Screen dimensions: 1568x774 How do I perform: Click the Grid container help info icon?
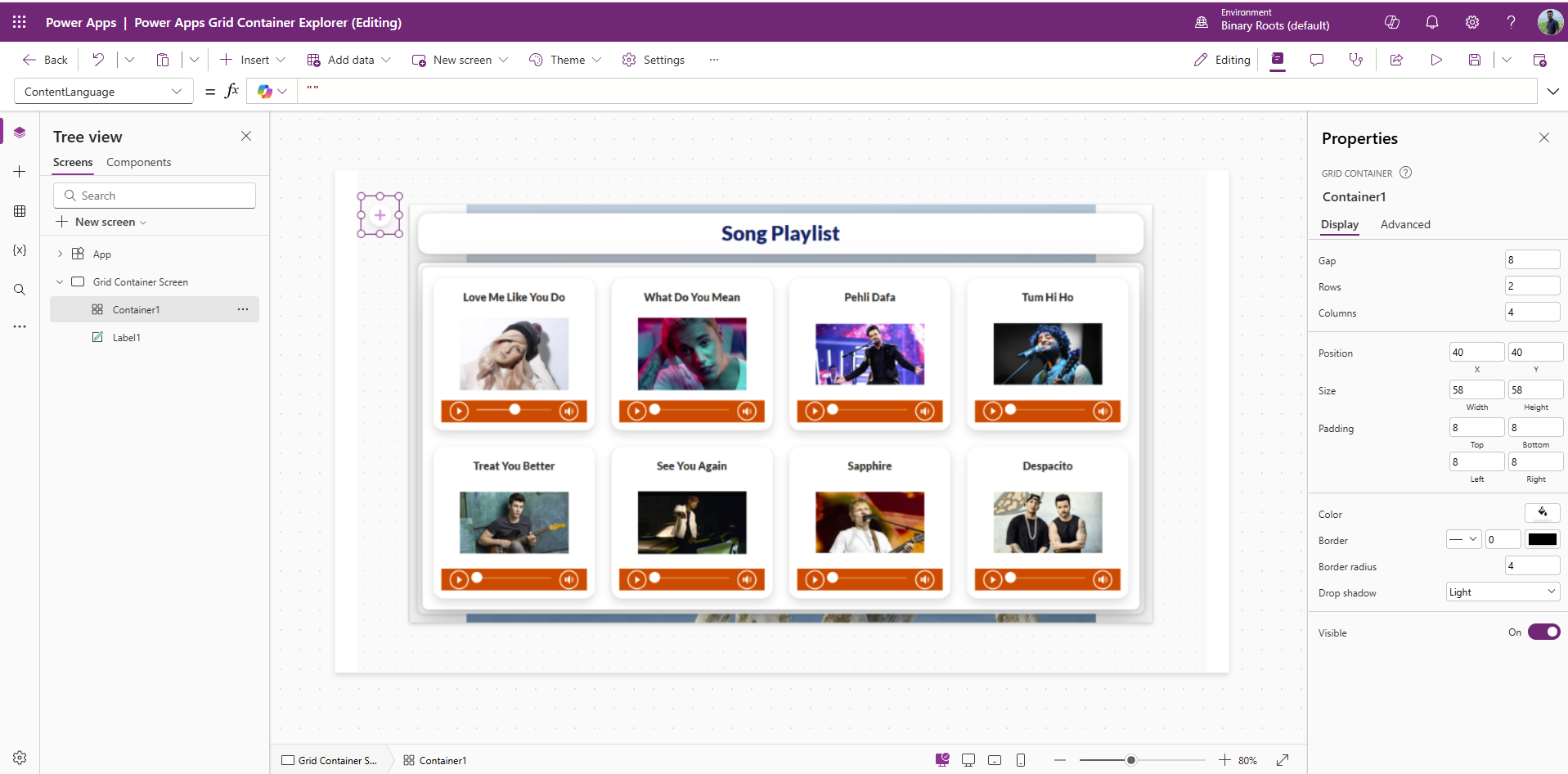click(x=1405, y=173)
